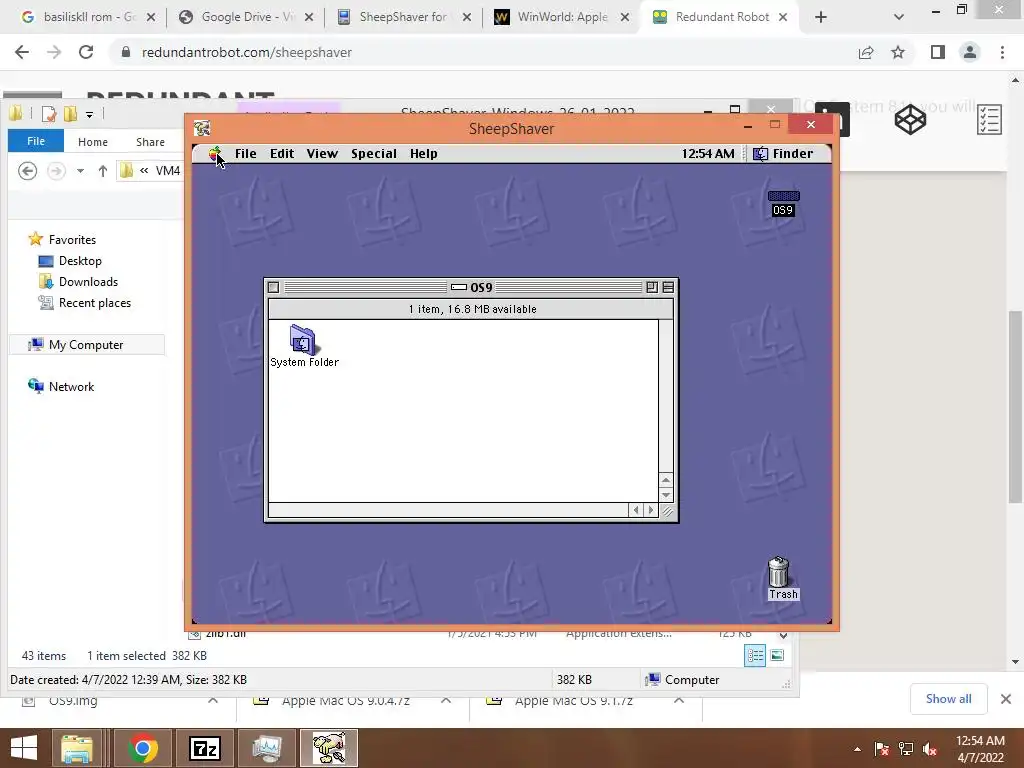Click VM4 in Explorer address path
1024x768 pixels.
(x=168, y=171)
